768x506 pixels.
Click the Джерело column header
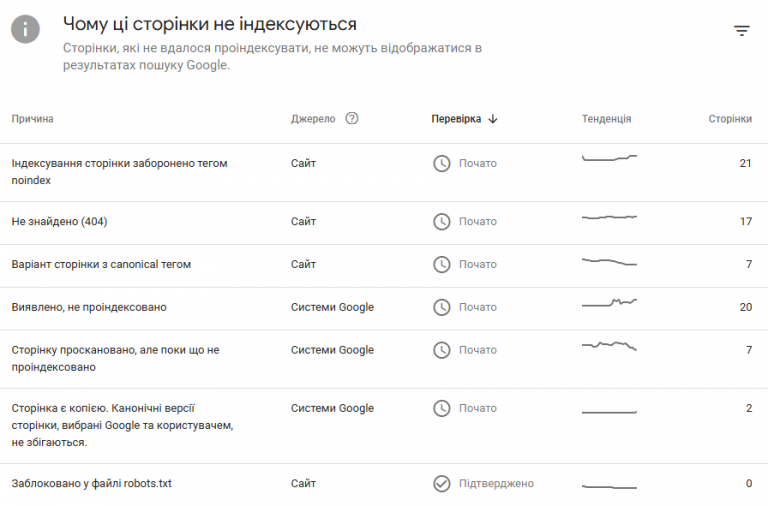313,119
